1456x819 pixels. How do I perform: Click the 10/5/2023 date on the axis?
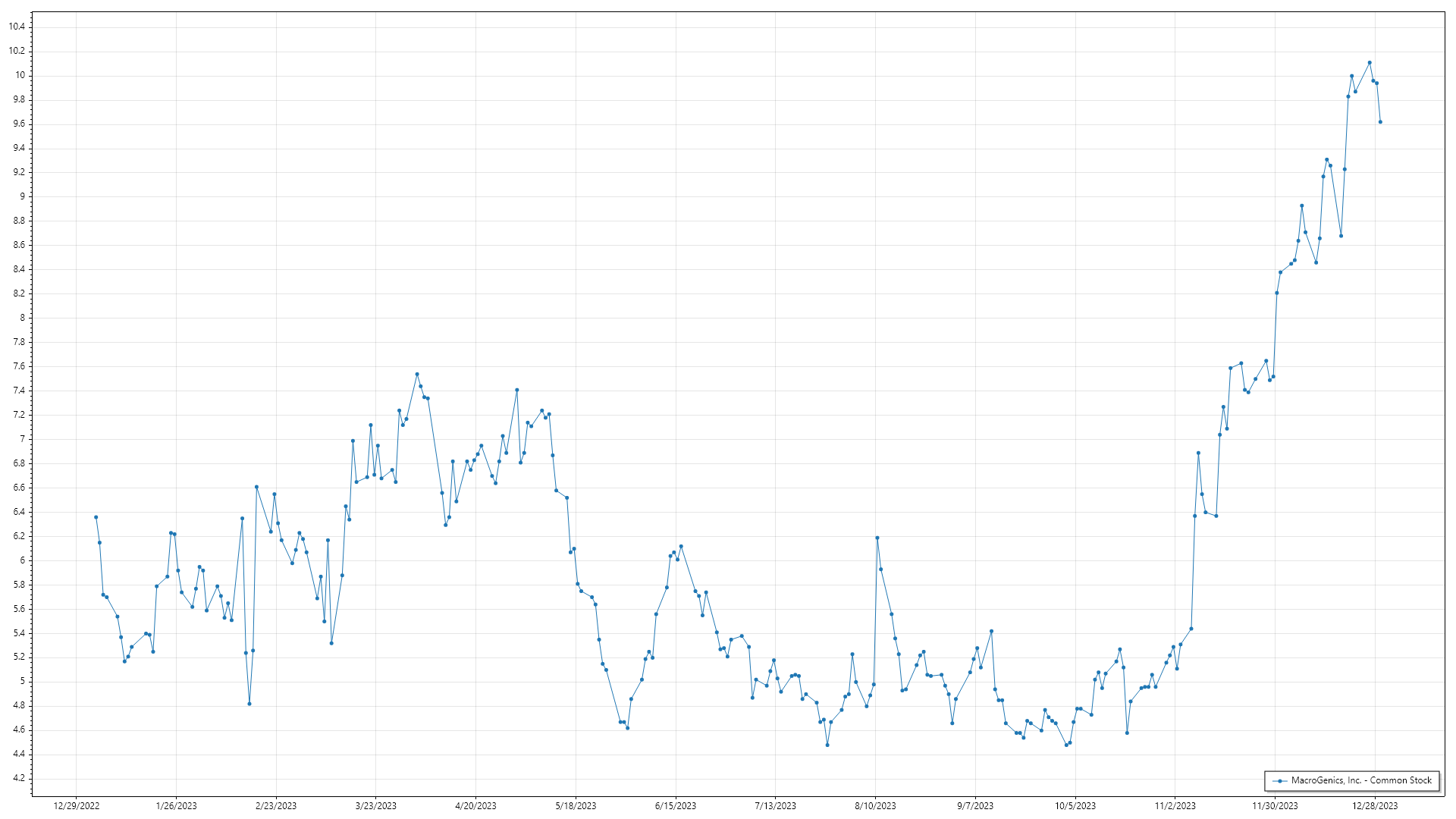[1075, 806]
